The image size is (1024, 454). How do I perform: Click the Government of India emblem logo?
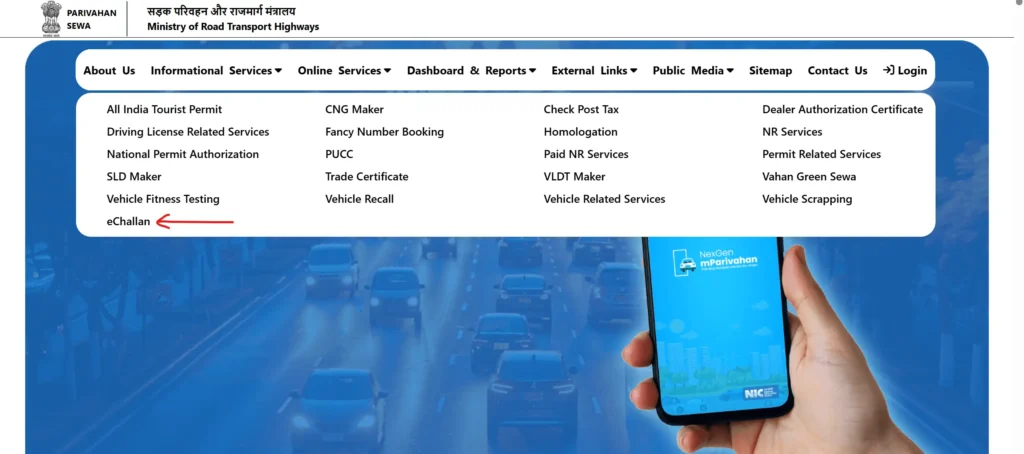[x=49, y=18]
